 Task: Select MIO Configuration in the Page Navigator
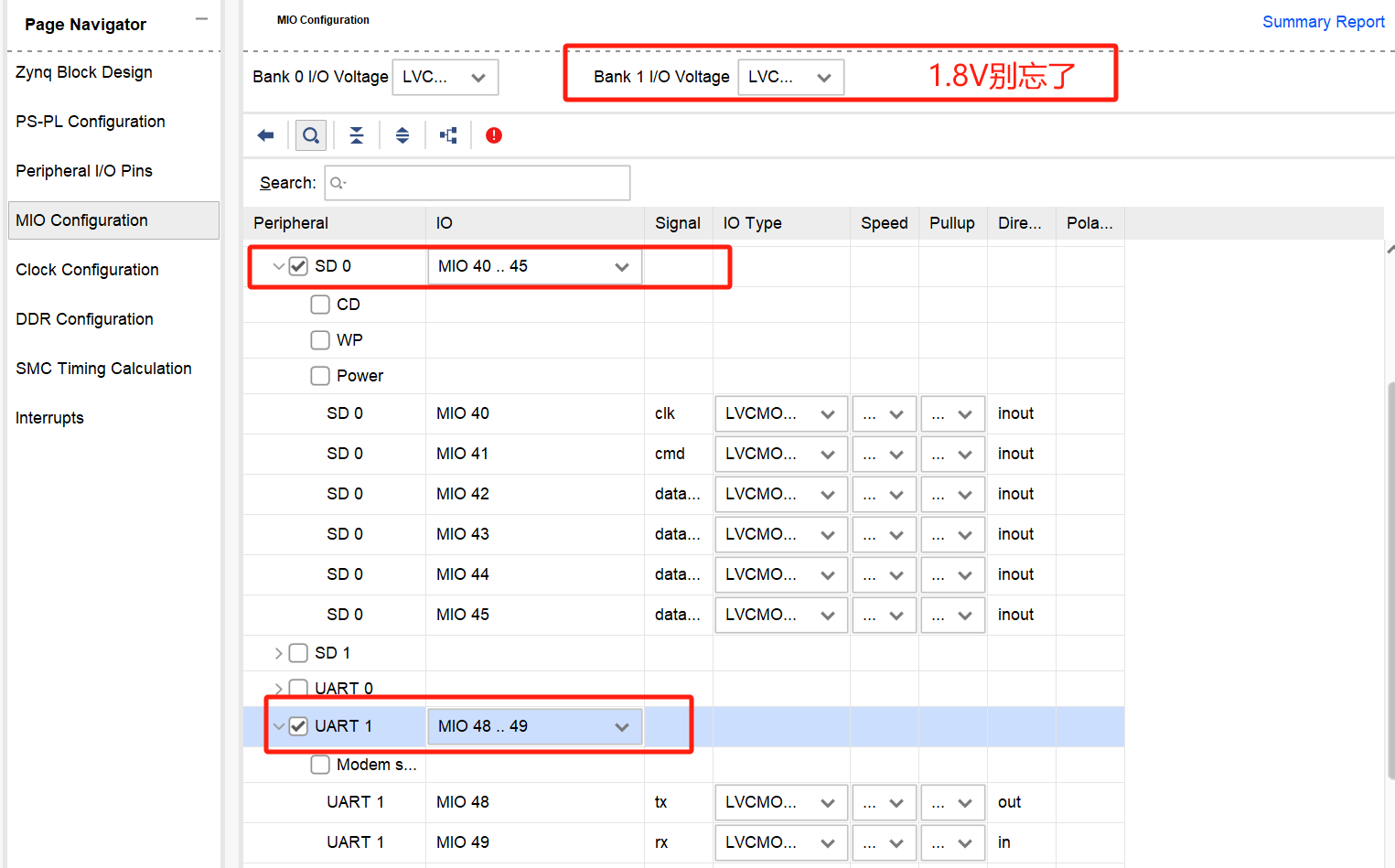click(x=80, y=220)
